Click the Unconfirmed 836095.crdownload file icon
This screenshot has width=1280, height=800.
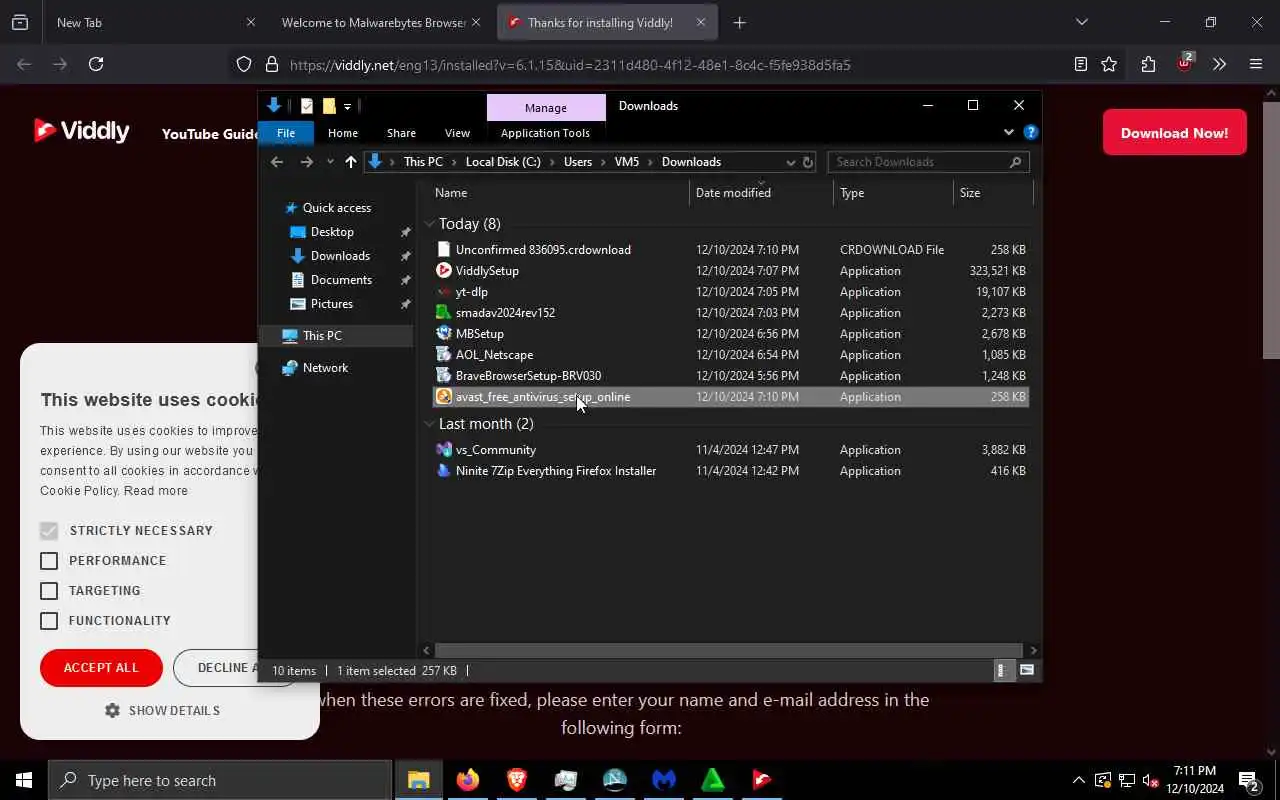(444, 250)
